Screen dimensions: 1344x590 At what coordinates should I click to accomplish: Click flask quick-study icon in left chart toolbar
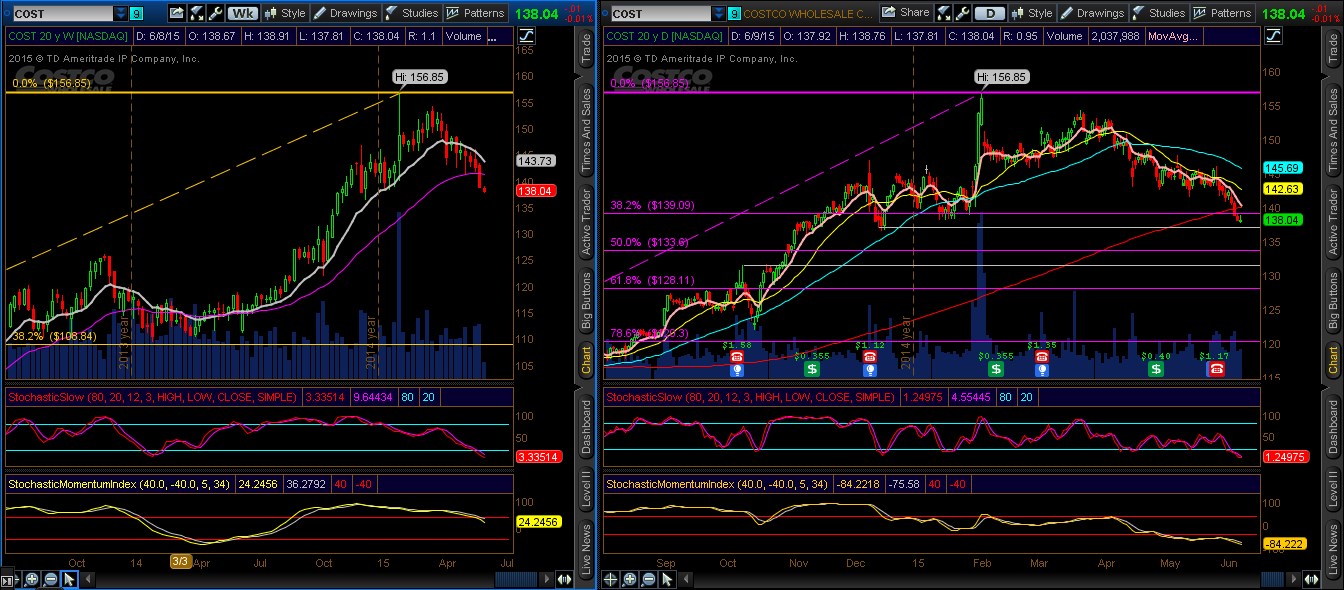[196, 13]
